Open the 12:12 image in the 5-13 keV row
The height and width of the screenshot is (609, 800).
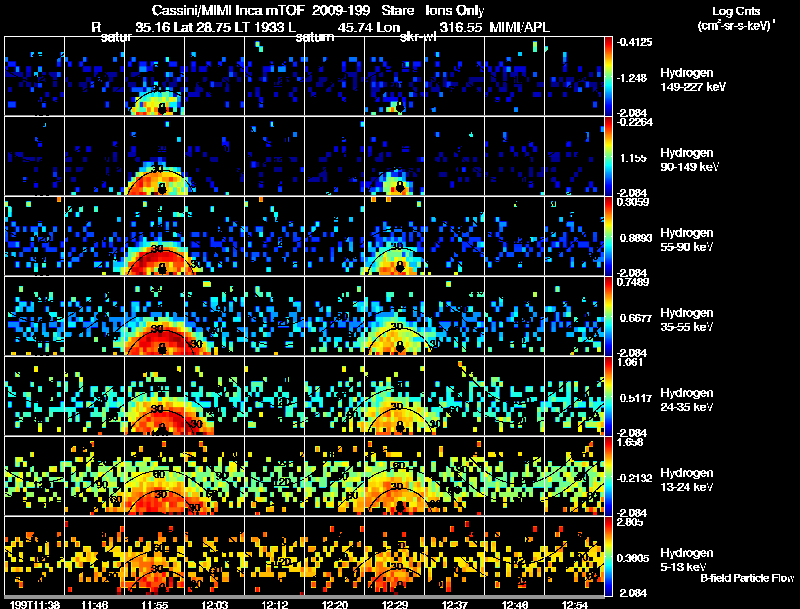tap(274, 557)
